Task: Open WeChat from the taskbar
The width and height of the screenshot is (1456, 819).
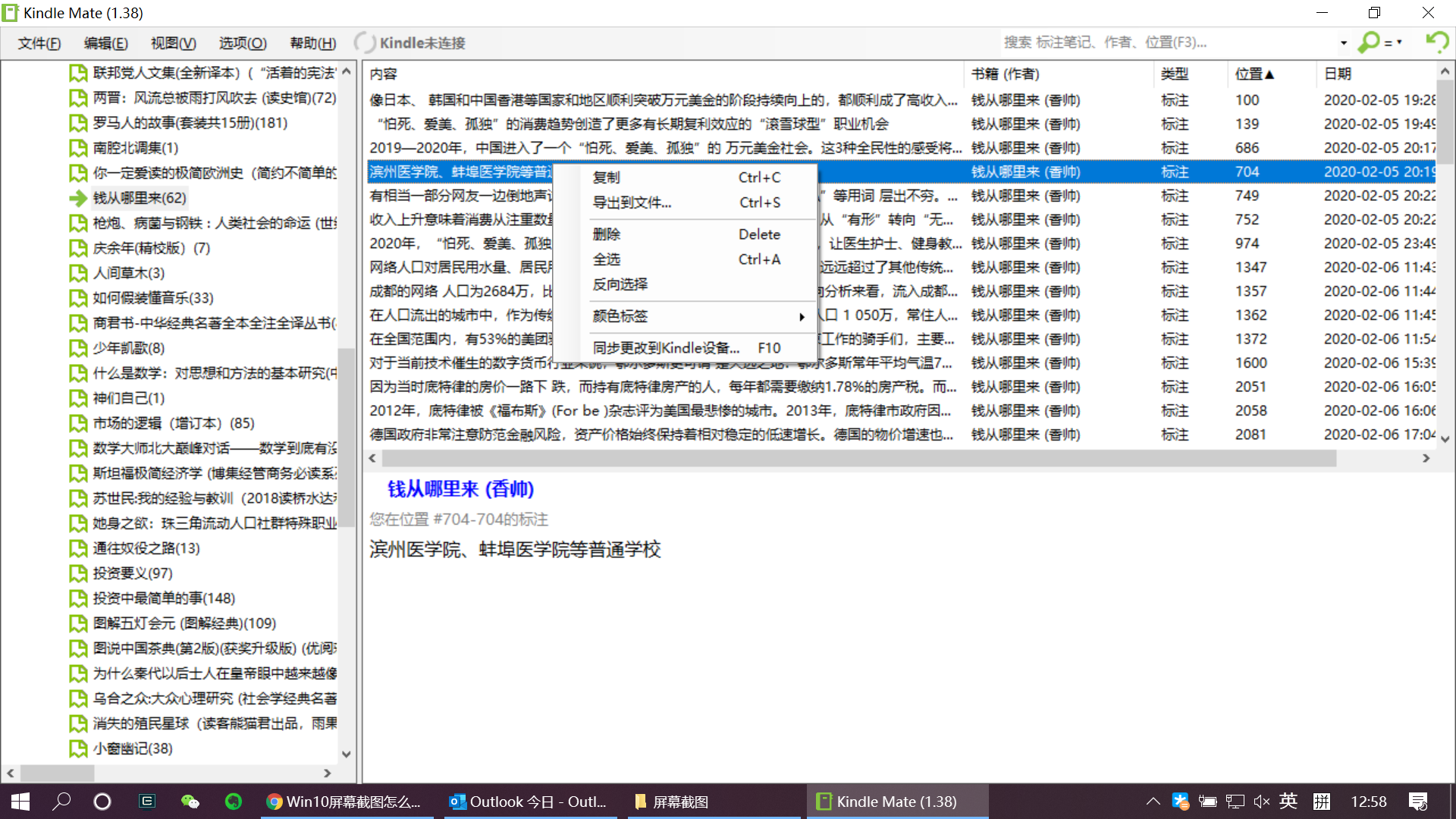Action: pyautogui.click(x=190, y=802)
